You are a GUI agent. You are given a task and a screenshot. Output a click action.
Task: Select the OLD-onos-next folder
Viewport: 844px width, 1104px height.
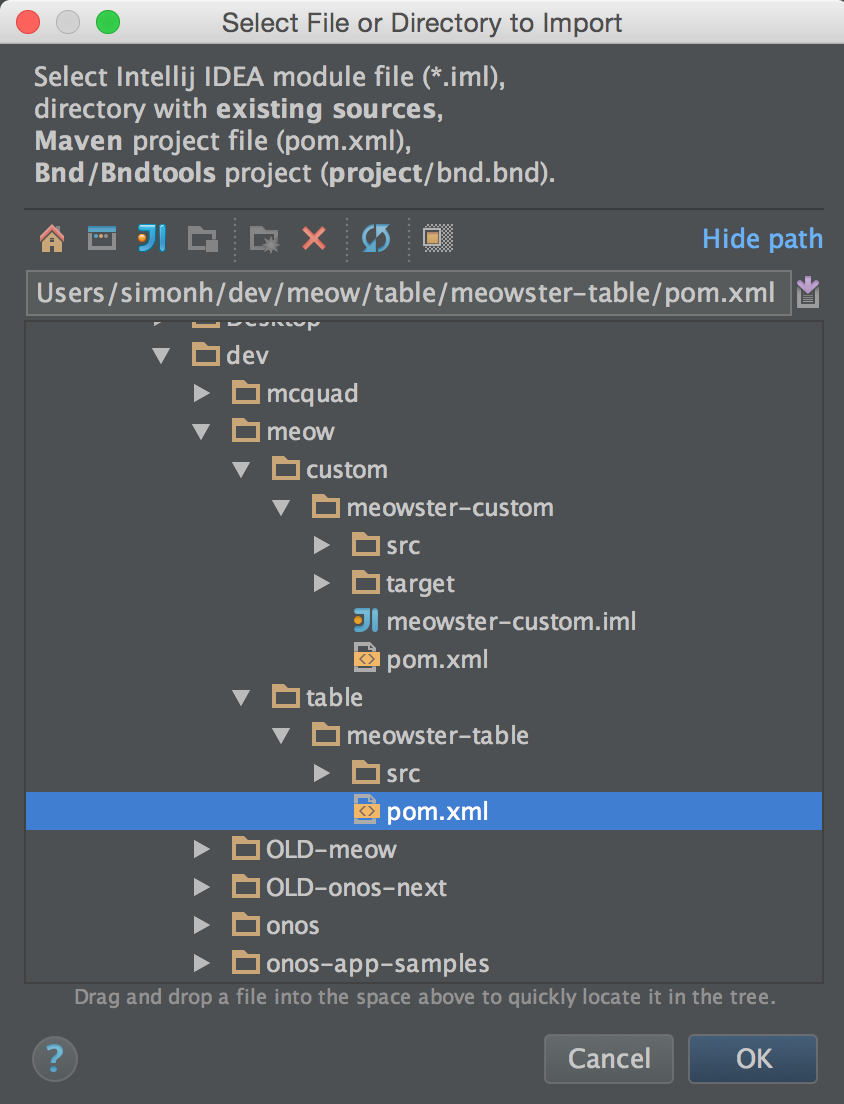coord(356,888)
